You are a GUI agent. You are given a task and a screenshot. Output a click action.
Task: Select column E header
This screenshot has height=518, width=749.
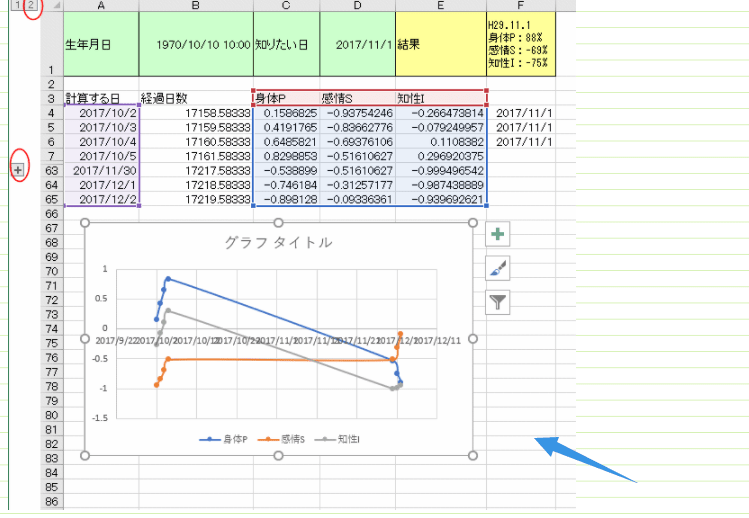440,6
